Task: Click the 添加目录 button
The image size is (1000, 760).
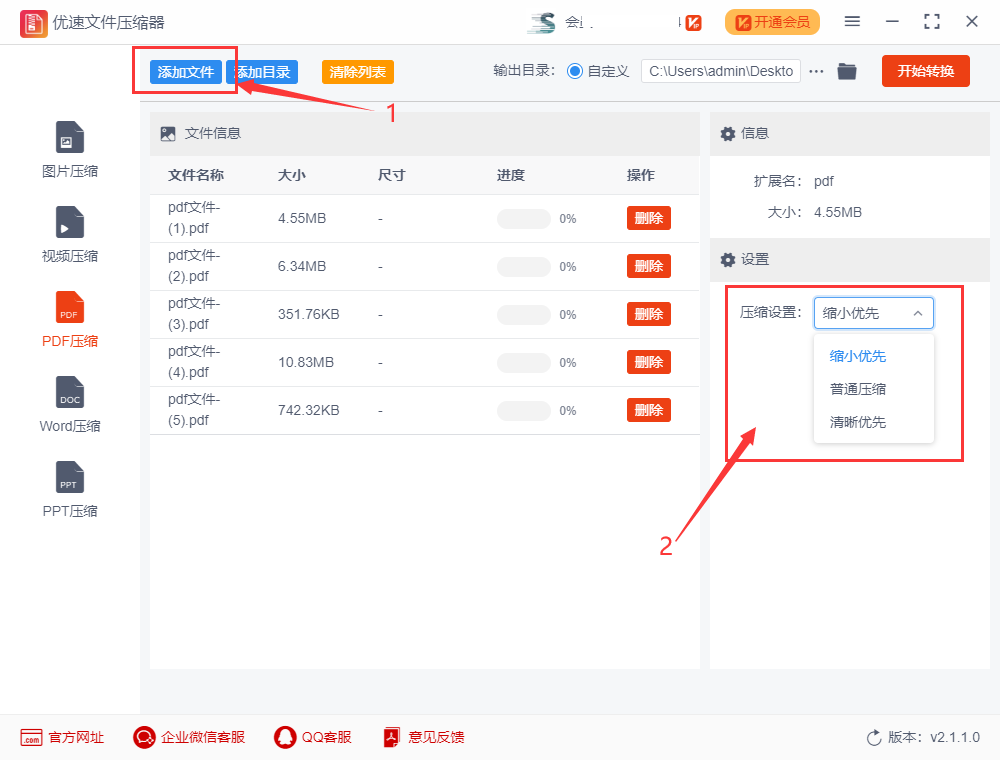Action: click(262, 72)
